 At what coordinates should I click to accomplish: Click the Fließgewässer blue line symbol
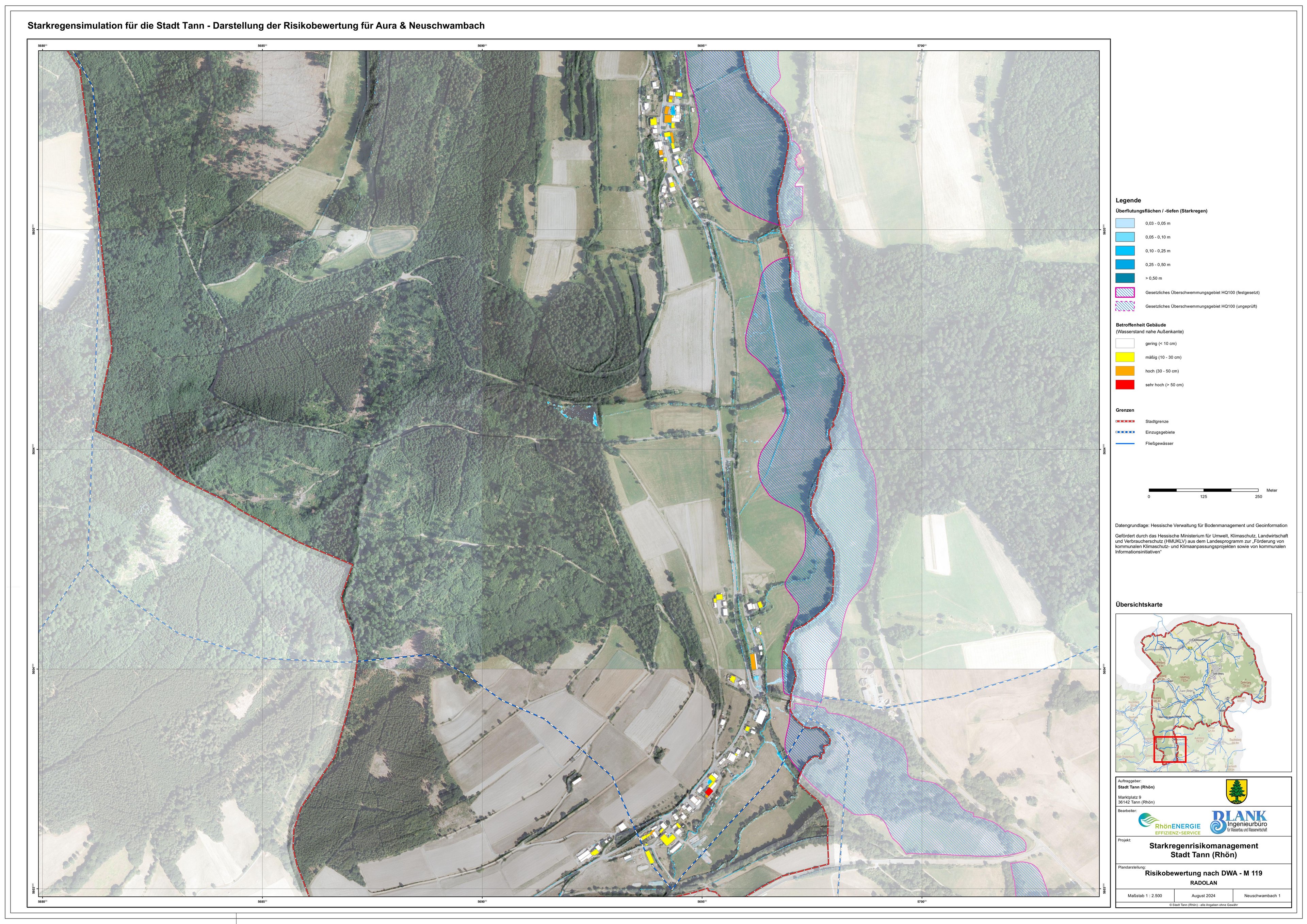1125,443
